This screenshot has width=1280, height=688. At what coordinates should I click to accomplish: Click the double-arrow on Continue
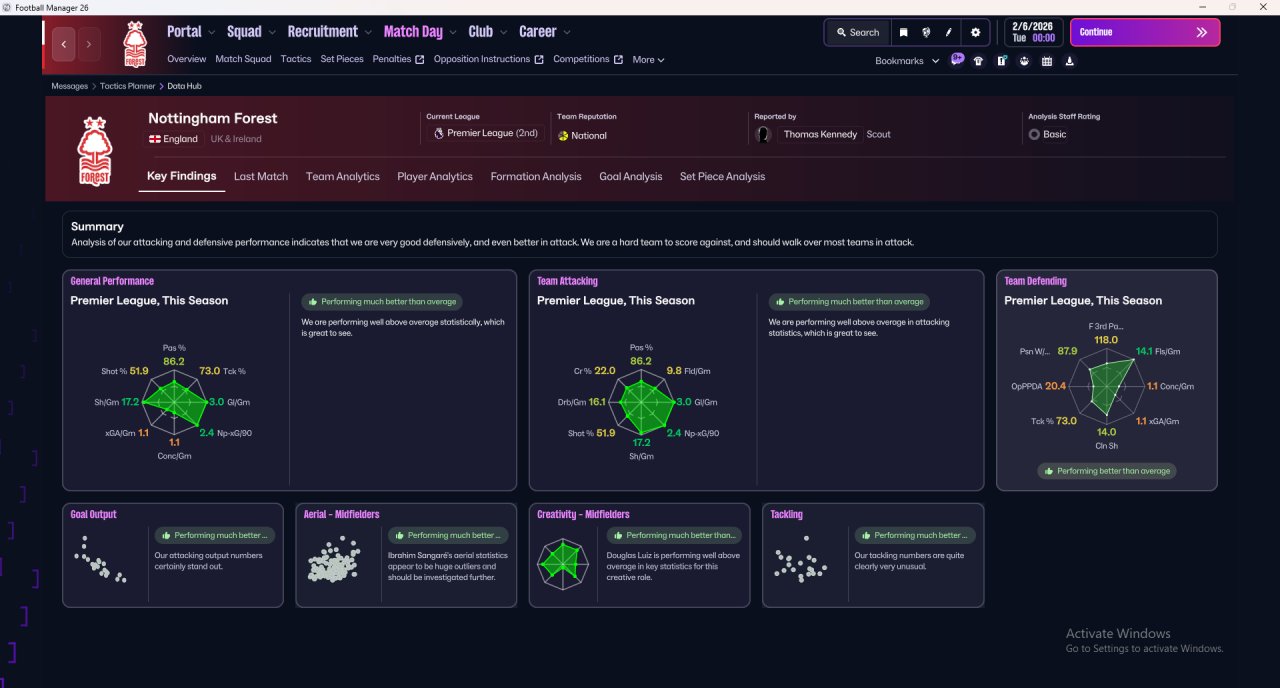click(x=1202, y=32)
